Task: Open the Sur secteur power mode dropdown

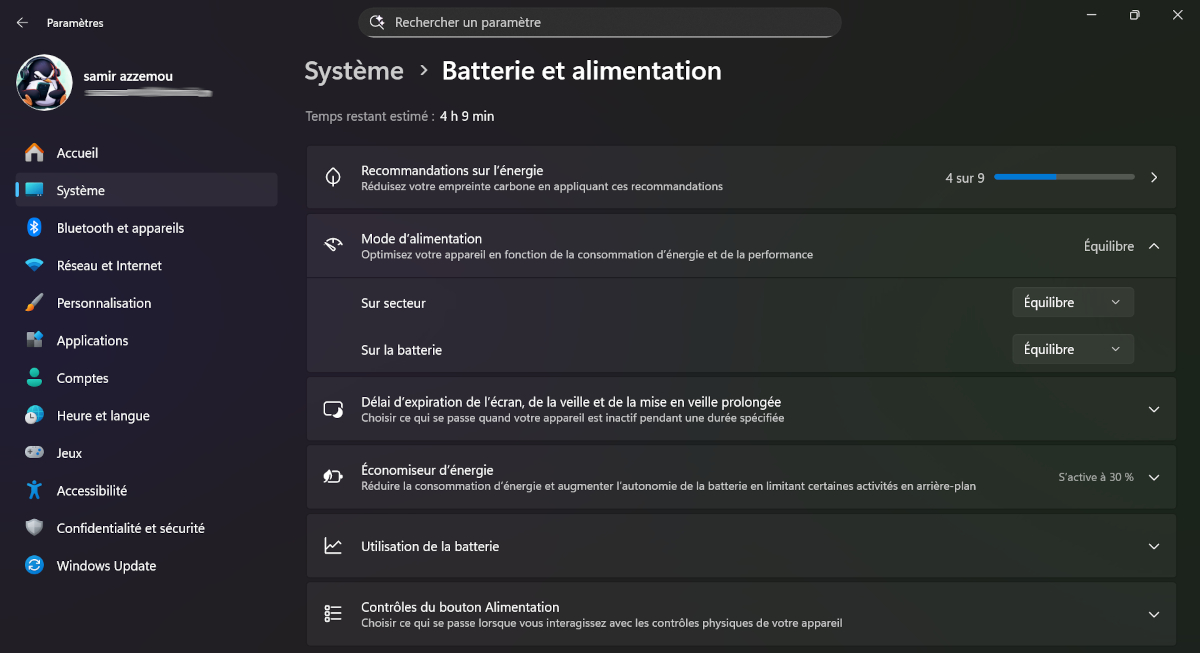Action: (1072, 302)
